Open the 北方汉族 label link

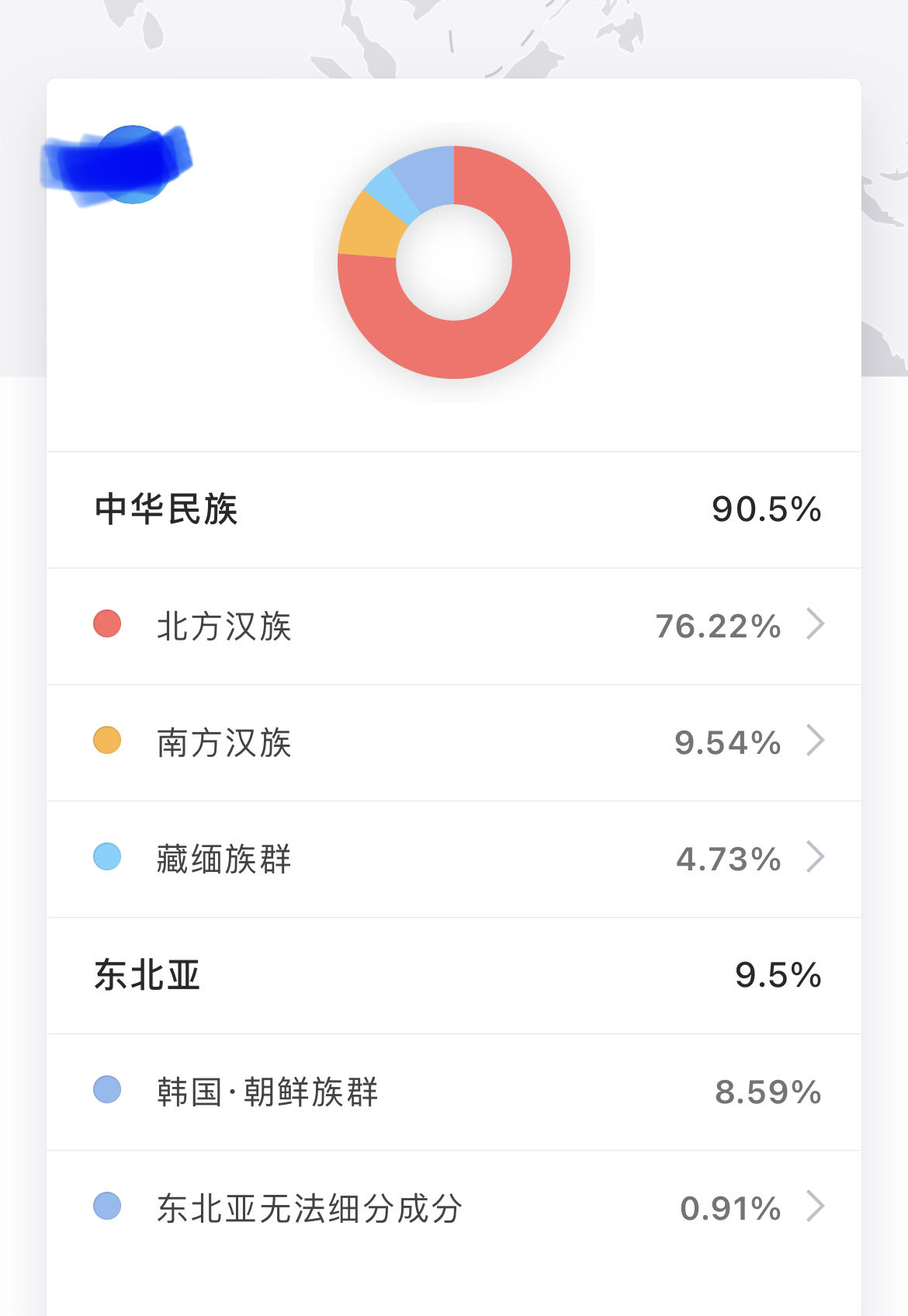[x=224, y=626]
